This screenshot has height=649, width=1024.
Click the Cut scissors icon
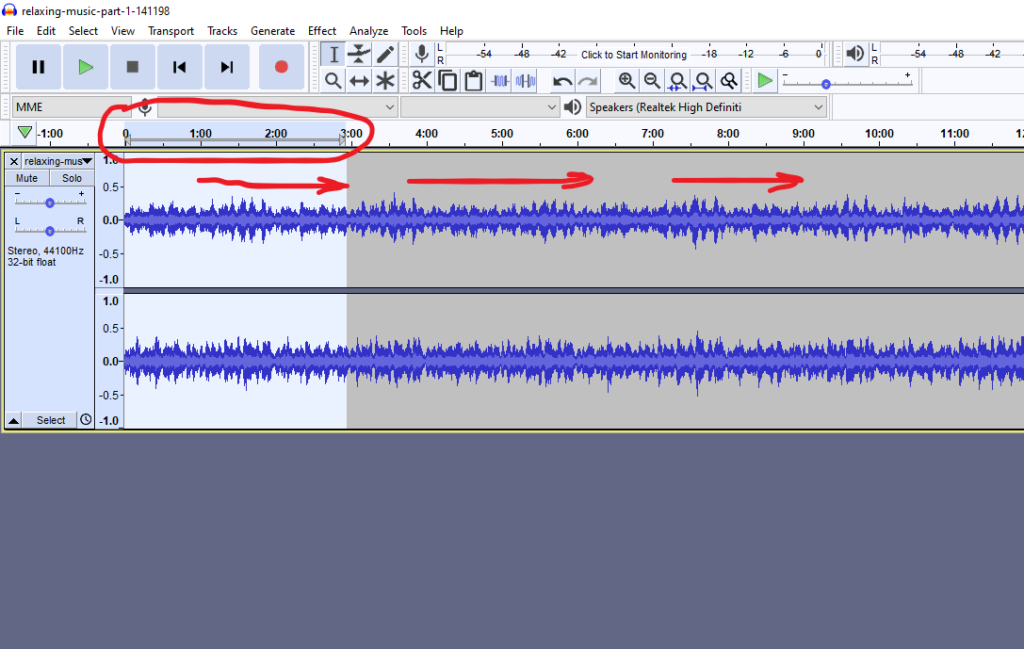pos(421,81)
